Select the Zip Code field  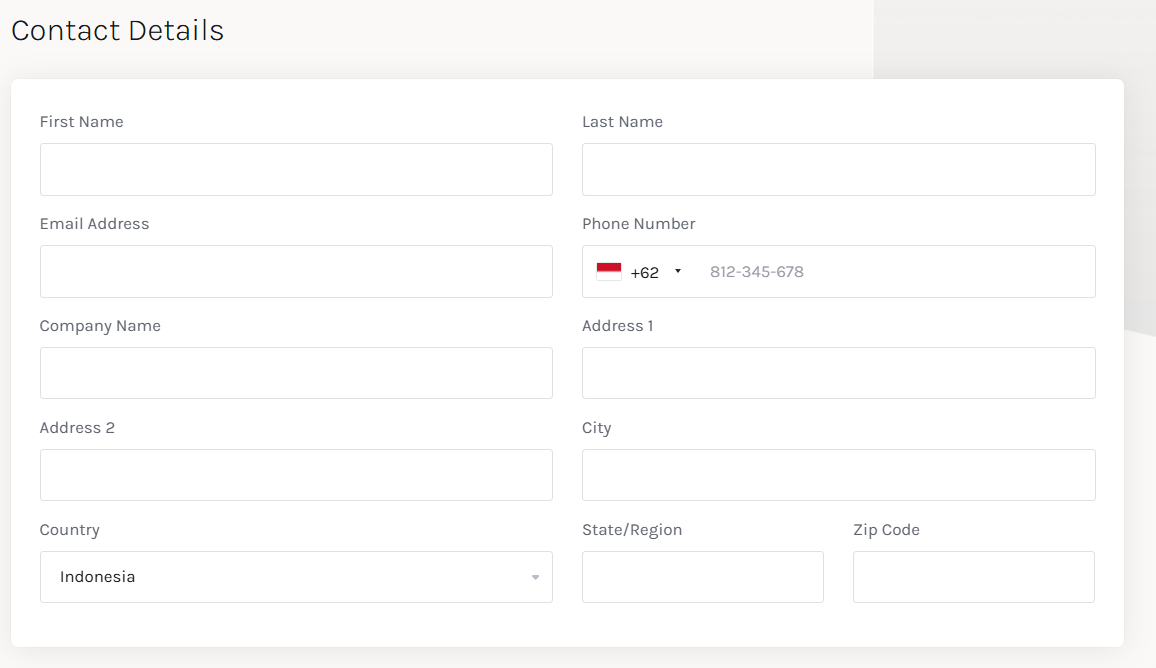tap(973, 577)
